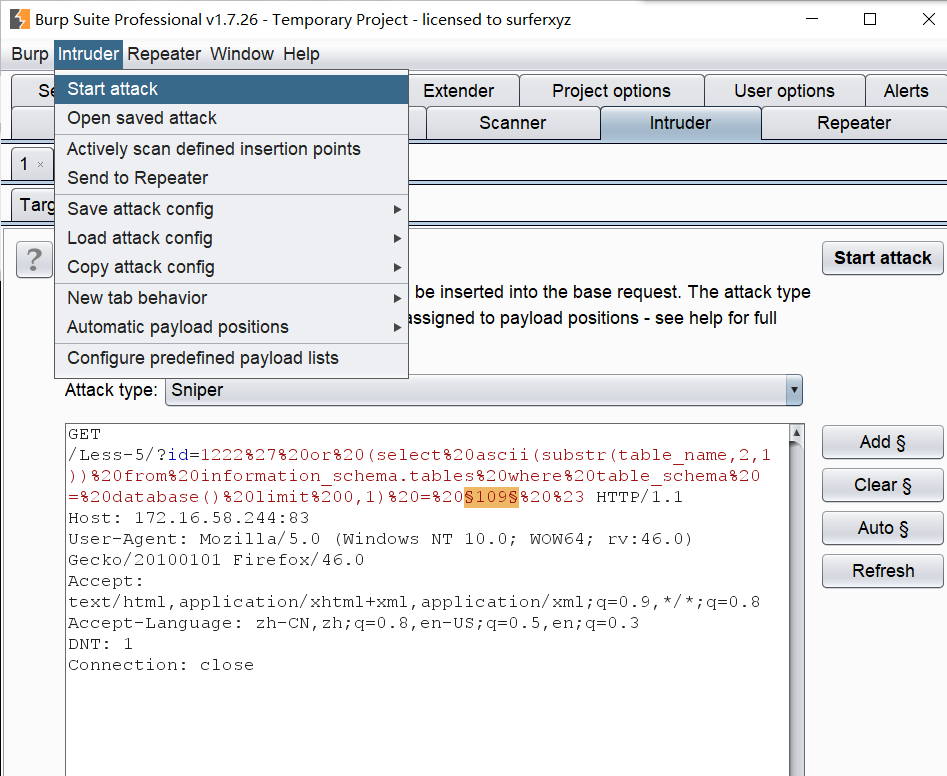This screenshot has width=947, height=776.
Task: Open the Project options tab
Action: point(611,91)
